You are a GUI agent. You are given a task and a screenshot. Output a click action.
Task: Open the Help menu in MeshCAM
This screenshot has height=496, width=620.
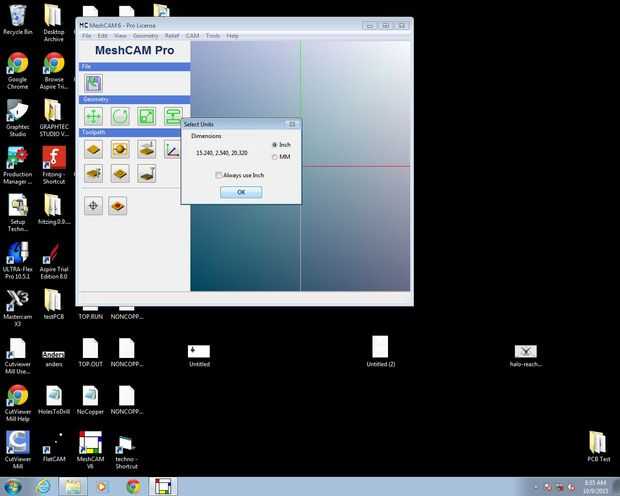tap(232, 36)
